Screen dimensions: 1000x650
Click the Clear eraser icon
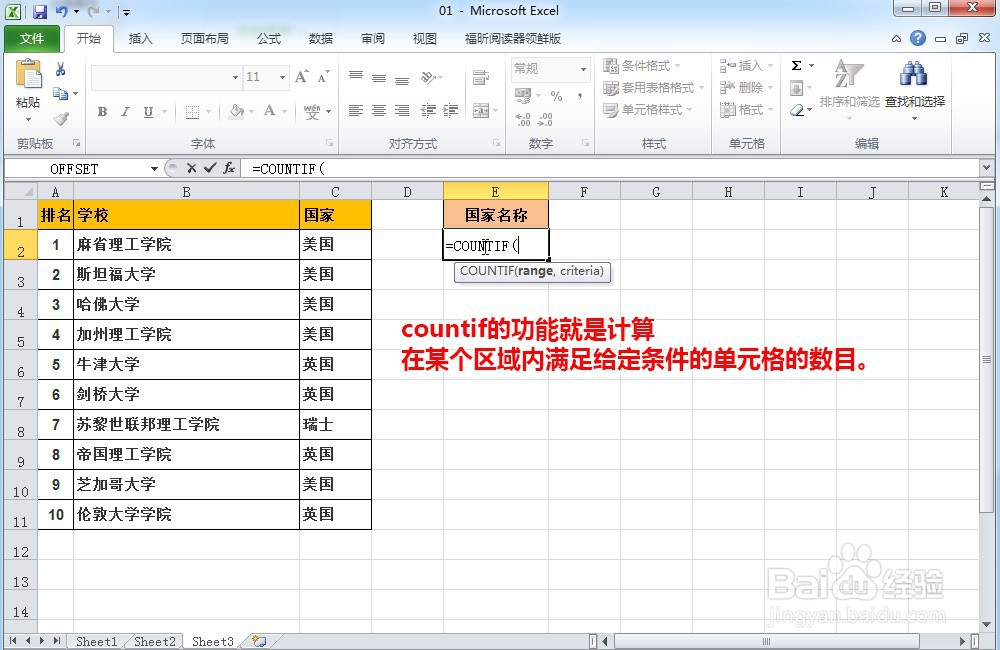point(797,110)
